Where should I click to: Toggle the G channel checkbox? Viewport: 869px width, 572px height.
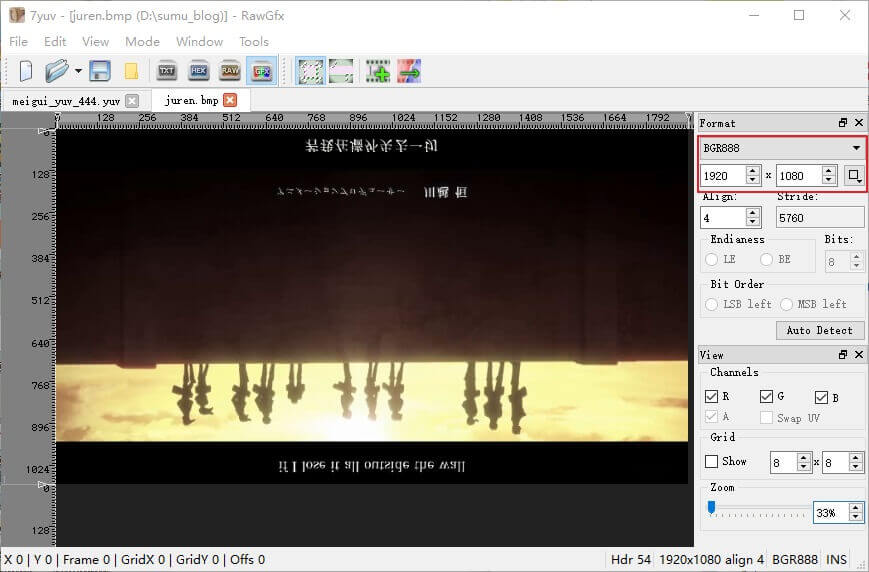pos(766,397)
